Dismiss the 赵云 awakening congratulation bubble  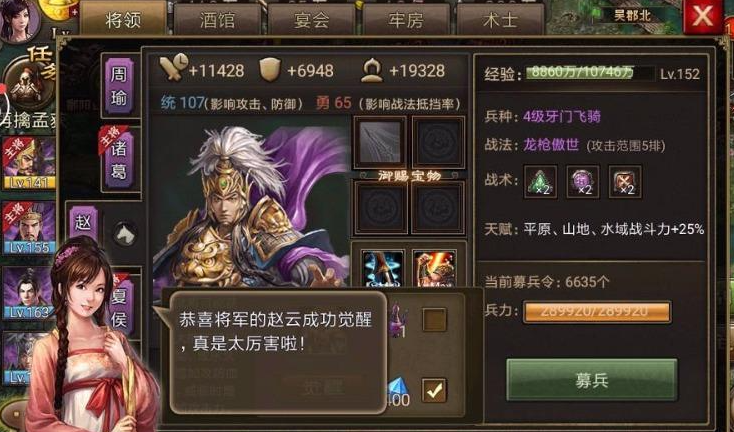[x=278, y=352]
